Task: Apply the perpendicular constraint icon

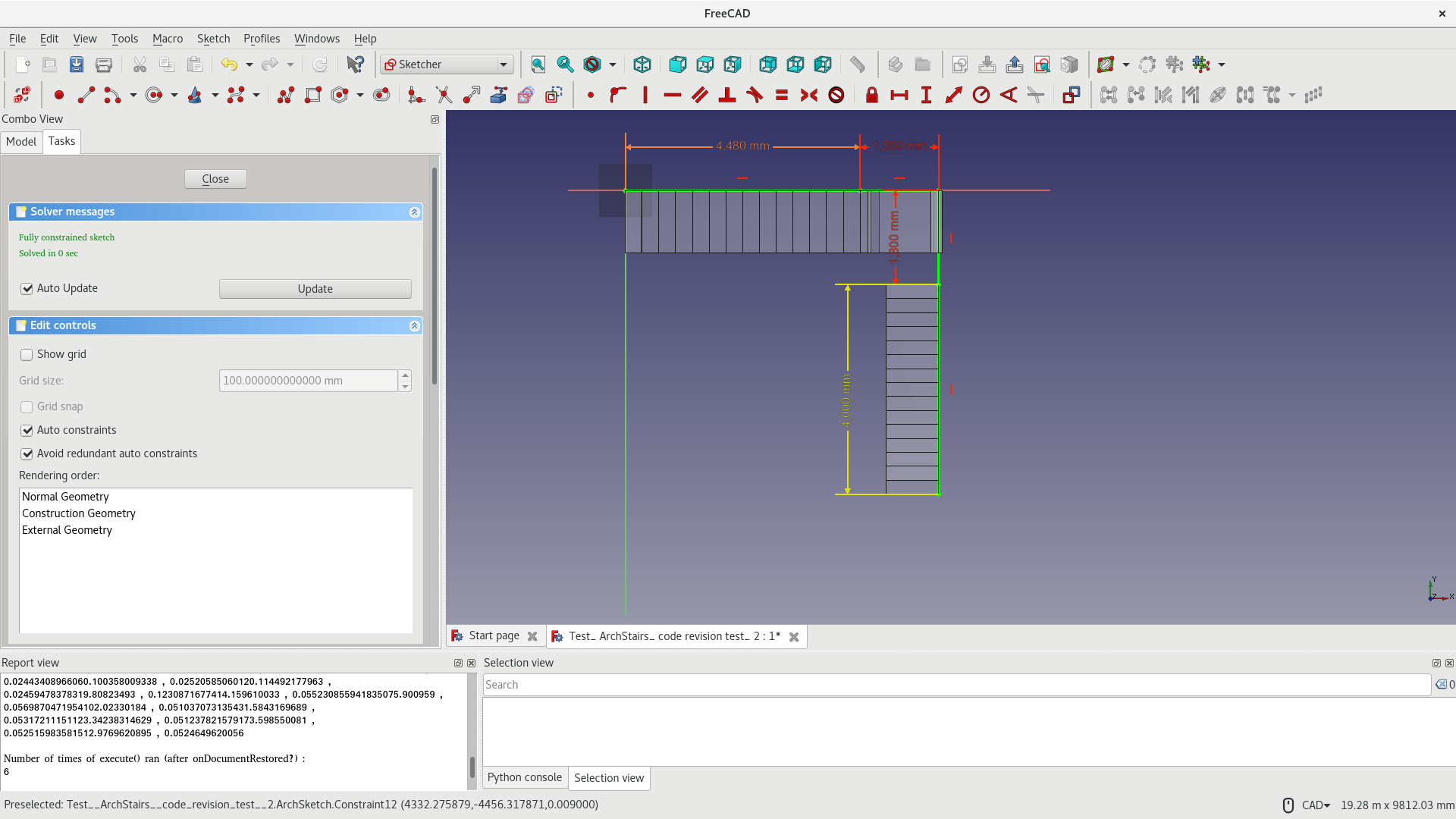Action: click(x=726, y=95)
